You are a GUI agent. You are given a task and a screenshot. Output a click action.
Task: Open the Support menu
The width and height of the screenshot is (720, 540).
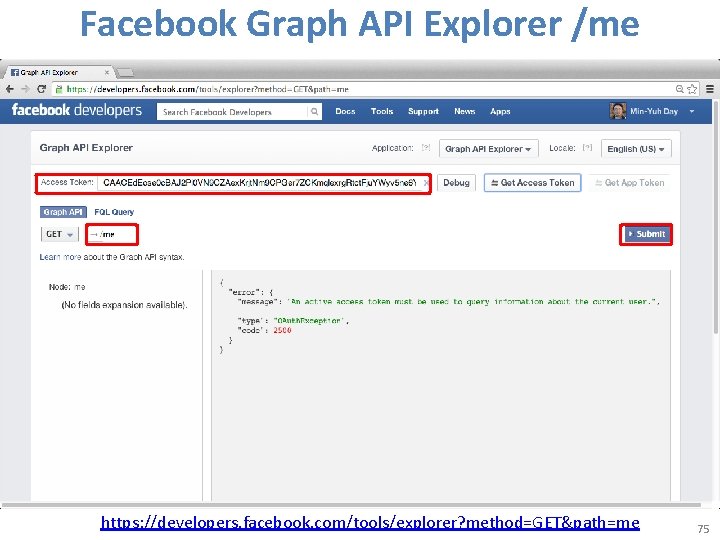[x=423, y=111]
